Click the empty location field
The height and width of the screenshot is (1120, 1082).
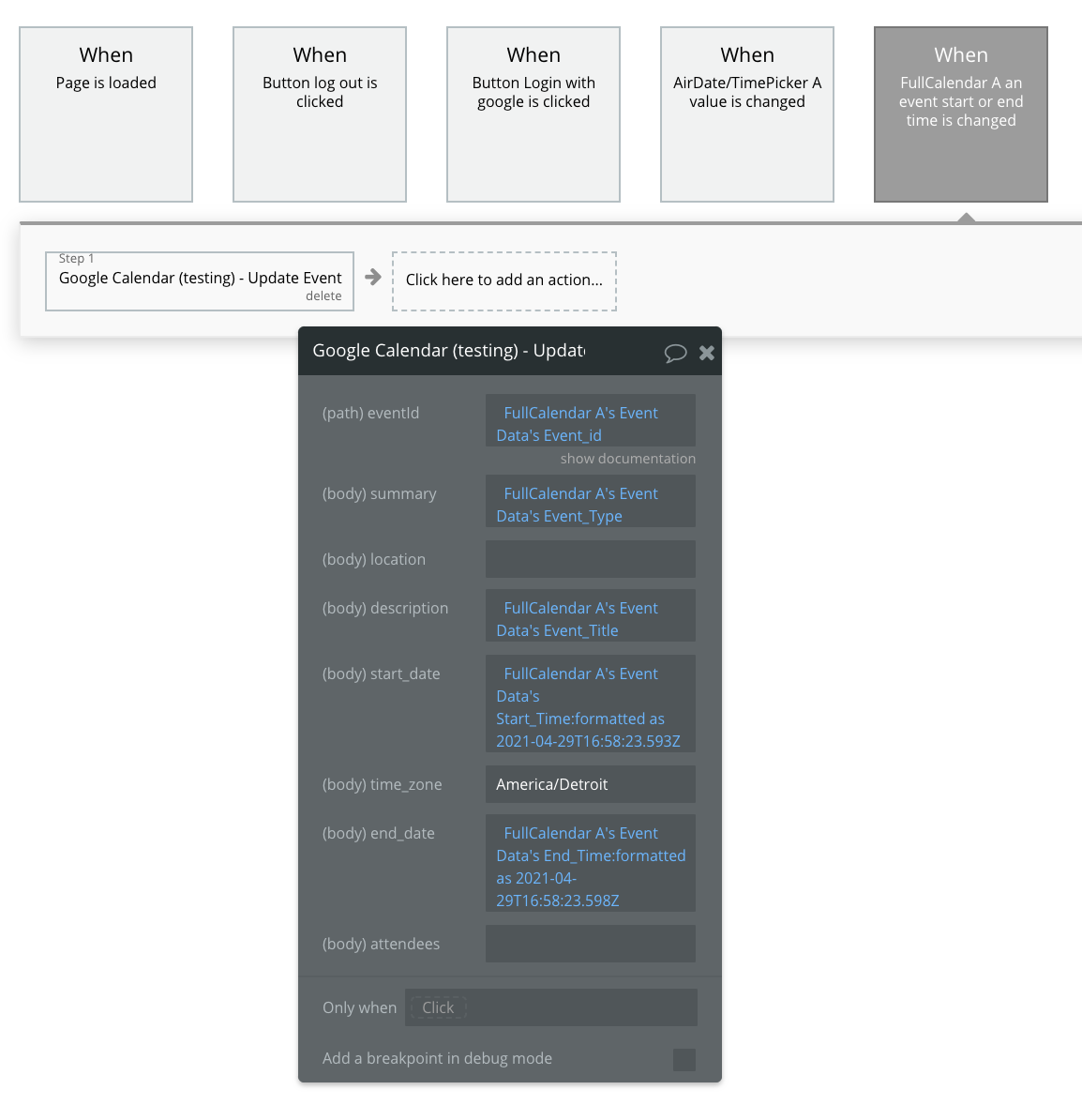pos(591,558)
